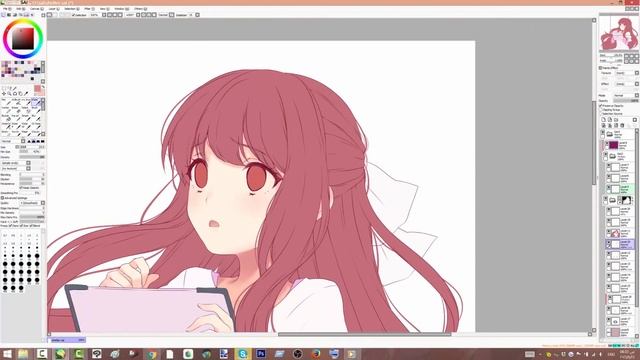Image resolution: width=640 pixels, height=360 pixels.
Task: Open the brush shape dropdown
Action: click(16, 163)
